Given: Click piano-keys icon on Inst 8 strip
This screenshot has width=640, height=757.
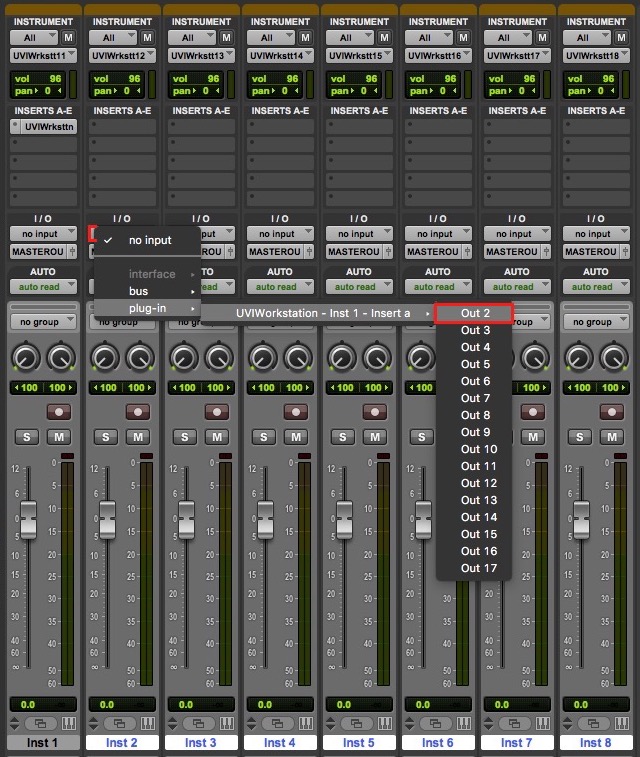Looking at the screenshot, I should click(x=622, y=723).
